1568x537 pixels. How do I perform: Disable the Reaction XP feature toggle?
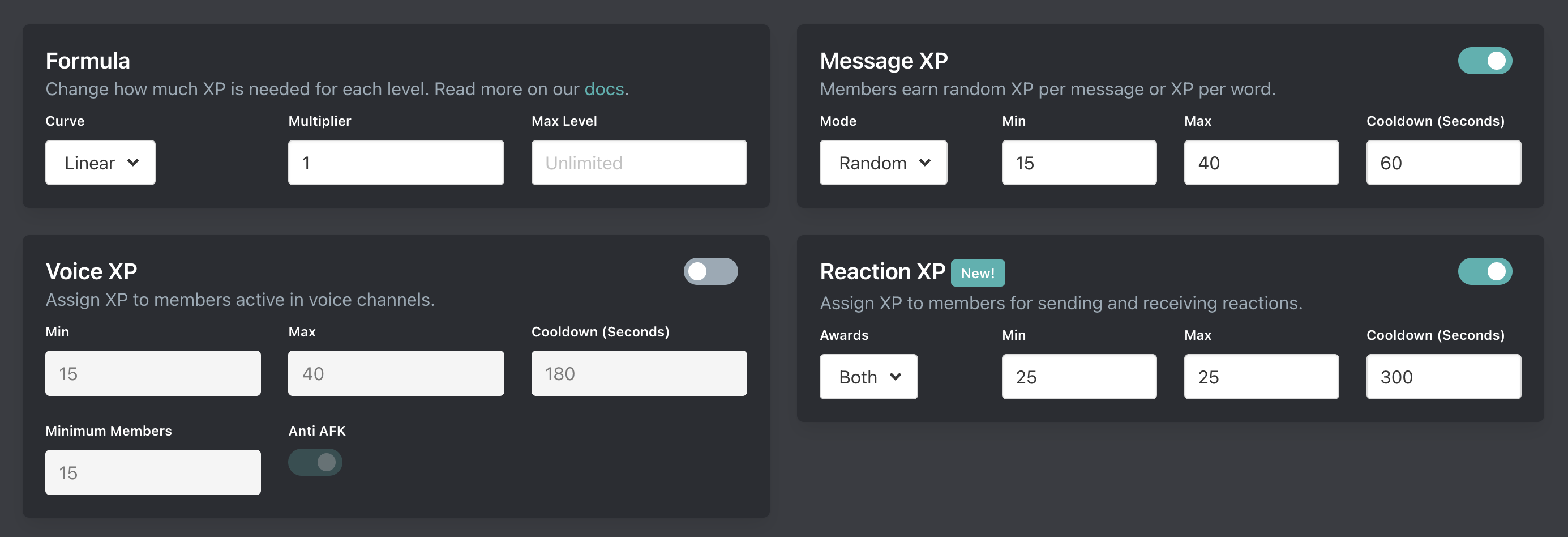1485,271
